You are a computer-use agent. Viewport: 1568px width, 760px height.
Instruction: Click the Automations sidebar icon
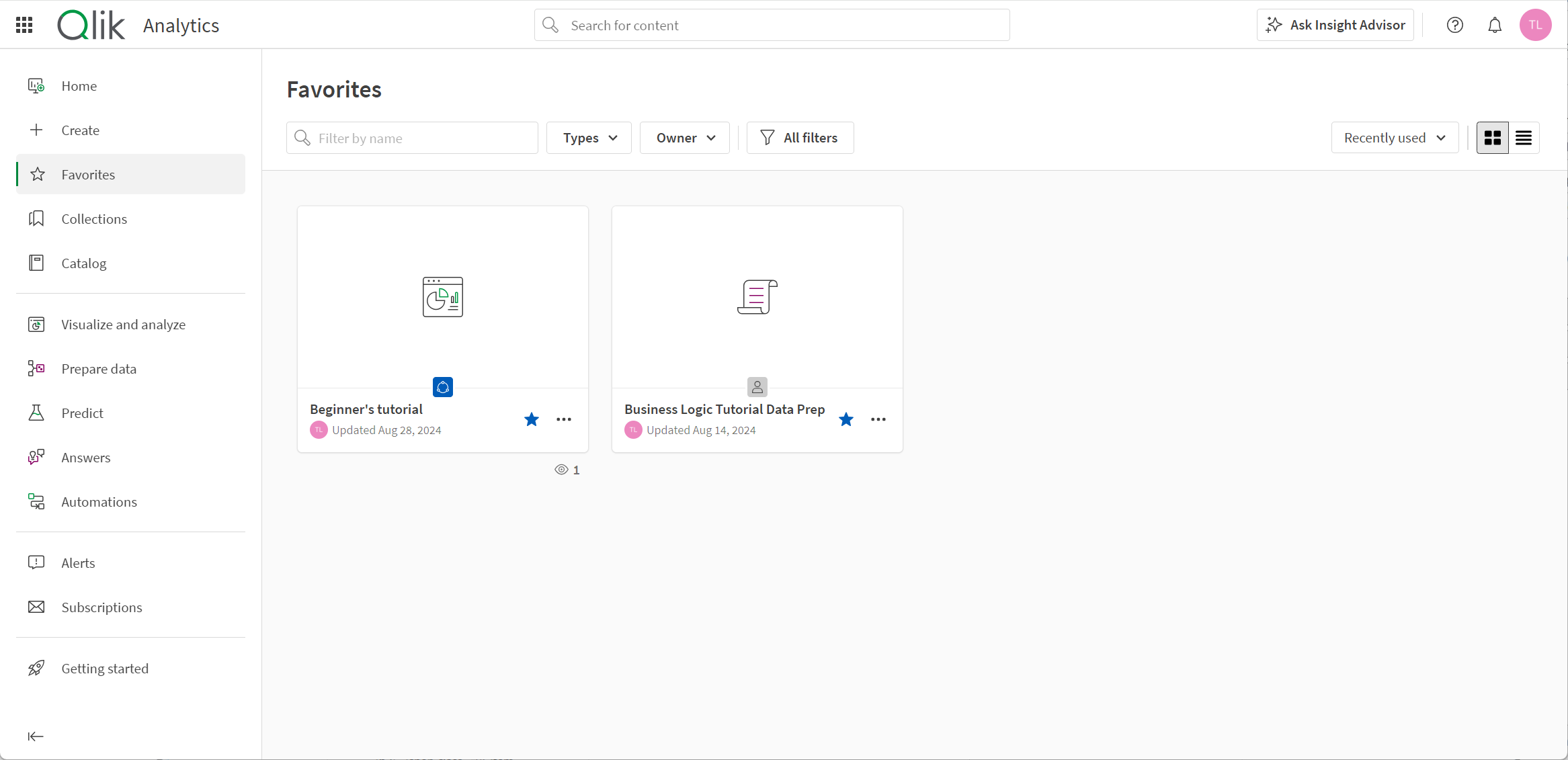[35, 501]
